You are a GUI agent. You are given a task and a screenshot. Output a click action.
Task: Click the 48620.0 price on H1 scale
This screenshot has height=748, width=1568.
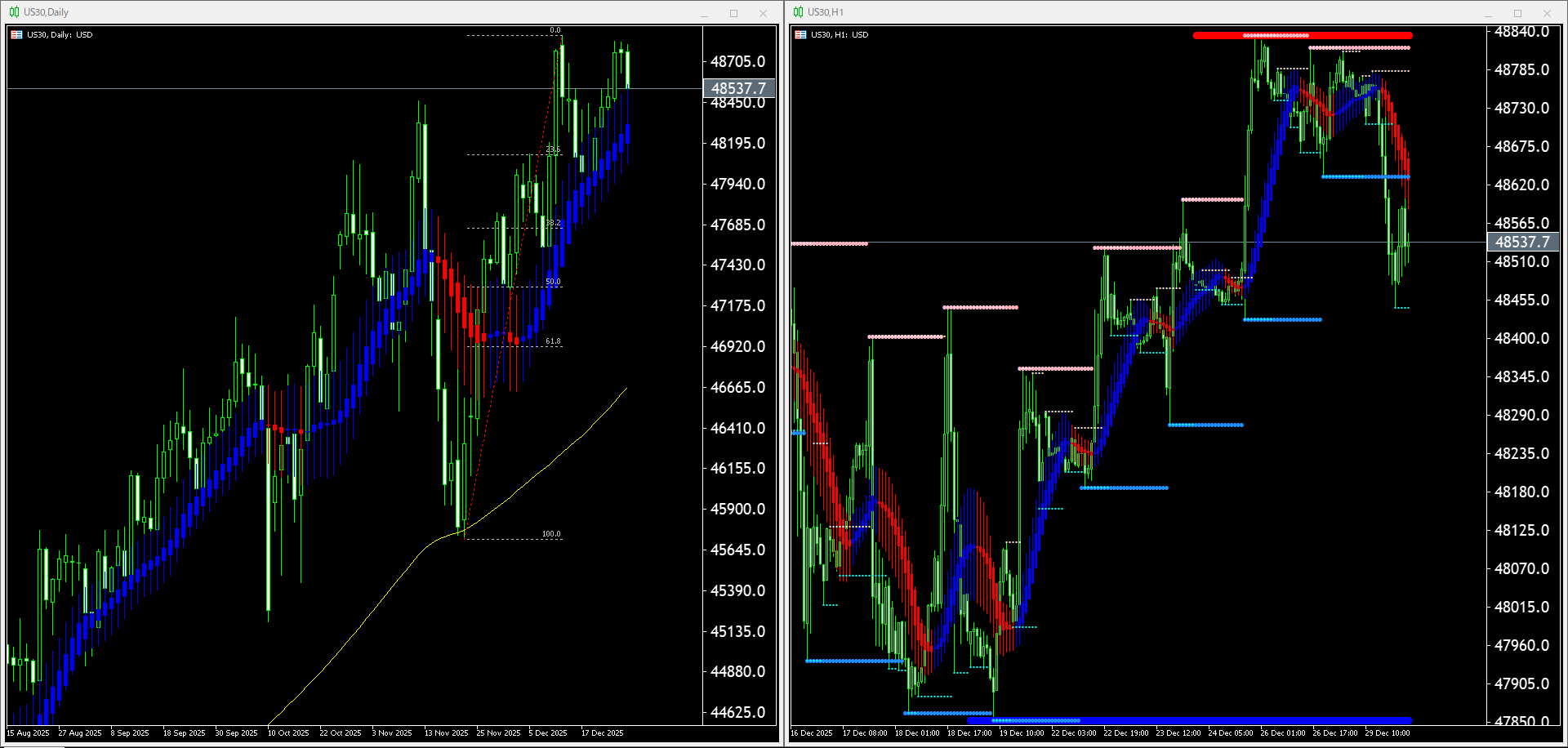(x=1522, y=185)
